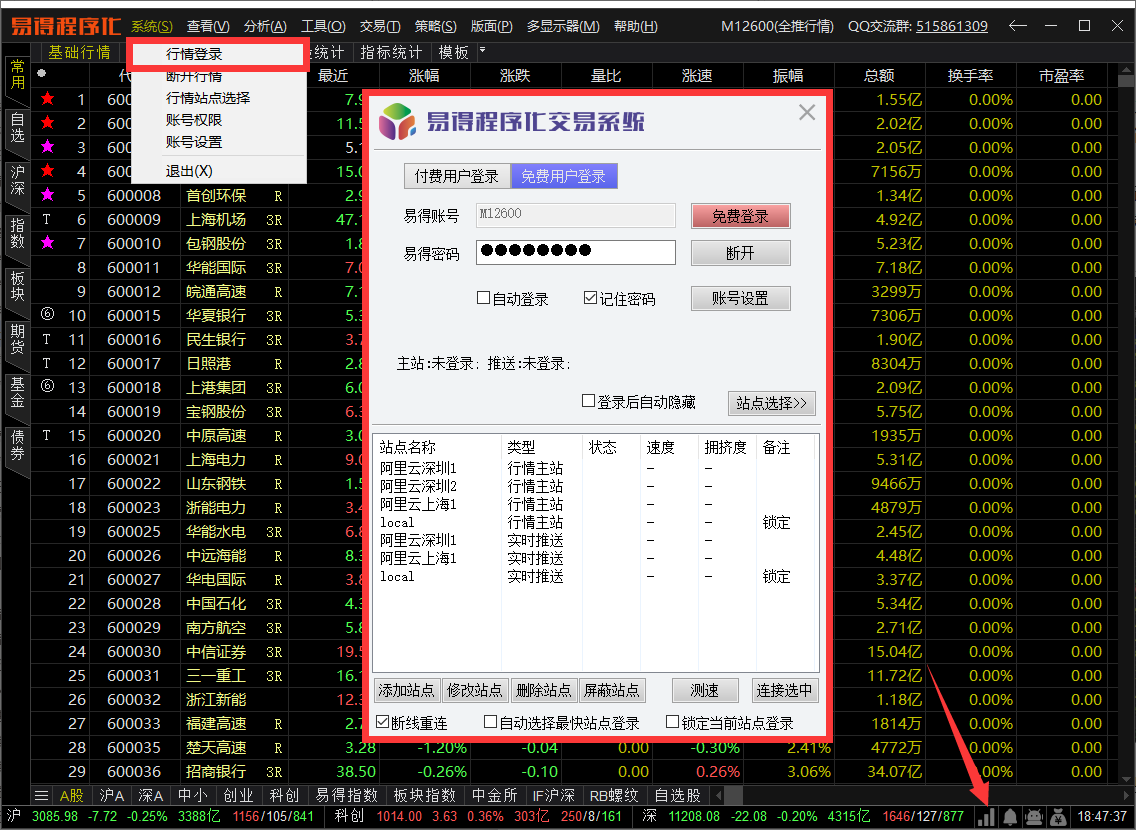Click the magenta star marker on row 7
1136x830 pixels.
pyautogui.click(x=48, y=242)
